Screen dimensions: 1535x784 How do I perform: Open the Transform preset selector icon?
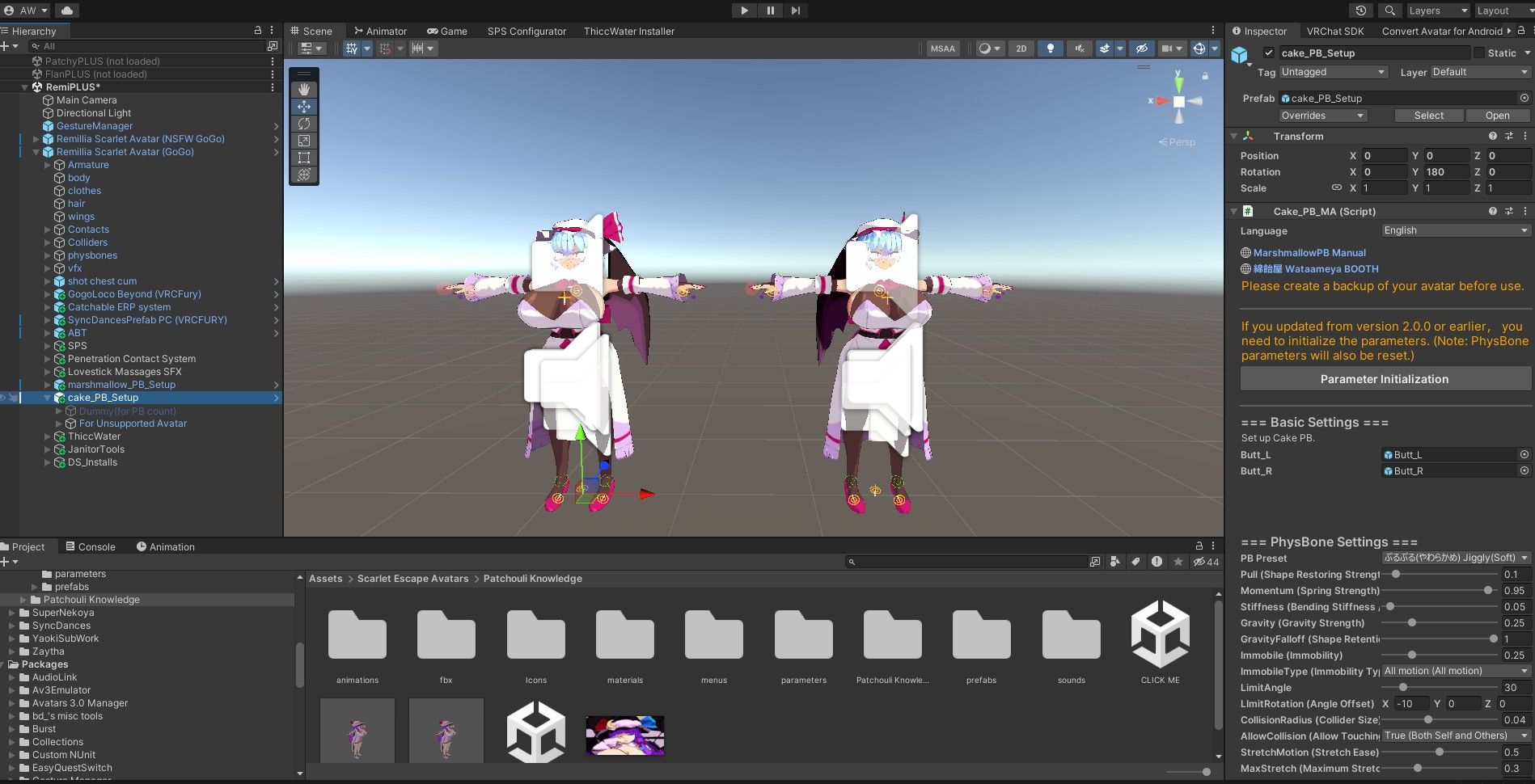click(1509, 137)
